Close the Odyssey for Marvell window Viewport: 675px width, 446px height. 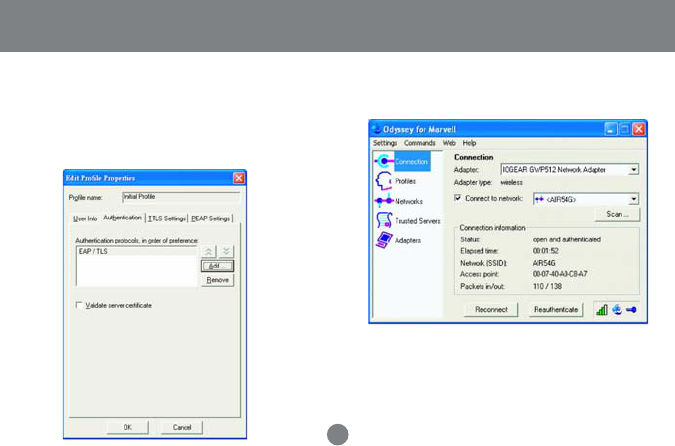pos(639,129)
